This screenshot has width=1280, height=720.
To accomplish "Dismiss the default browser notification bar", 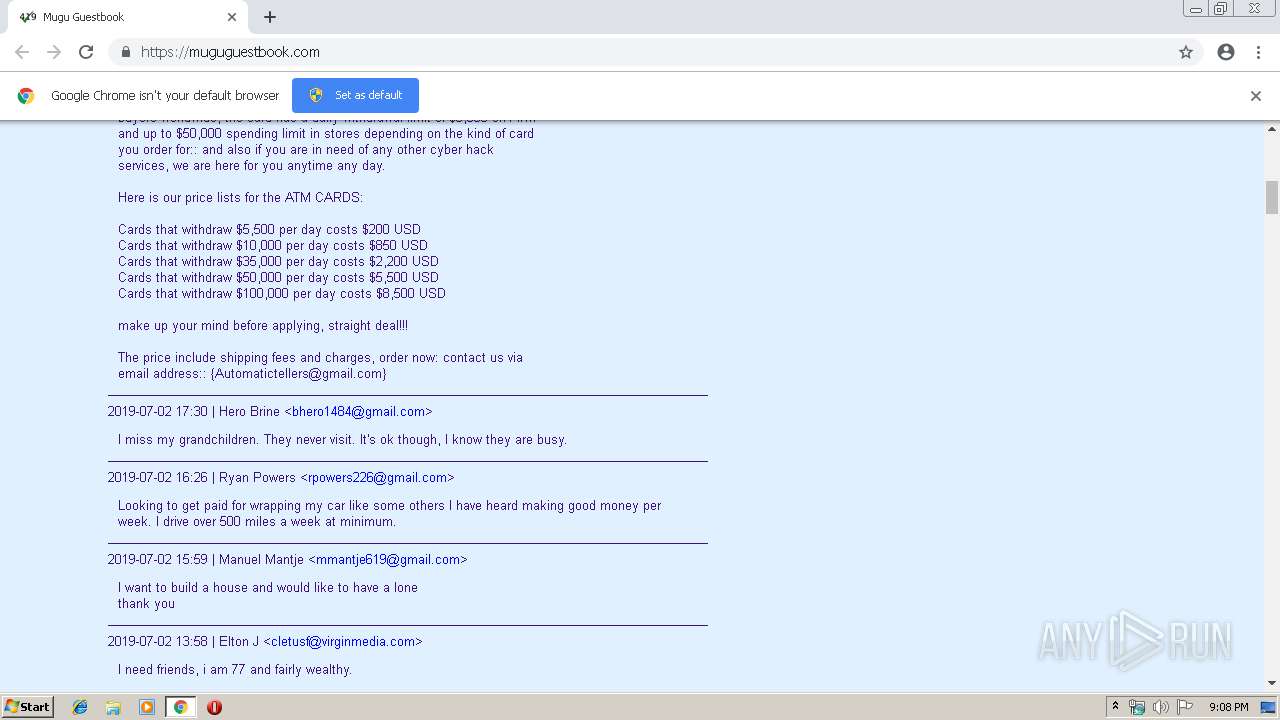I will 1255,96.
